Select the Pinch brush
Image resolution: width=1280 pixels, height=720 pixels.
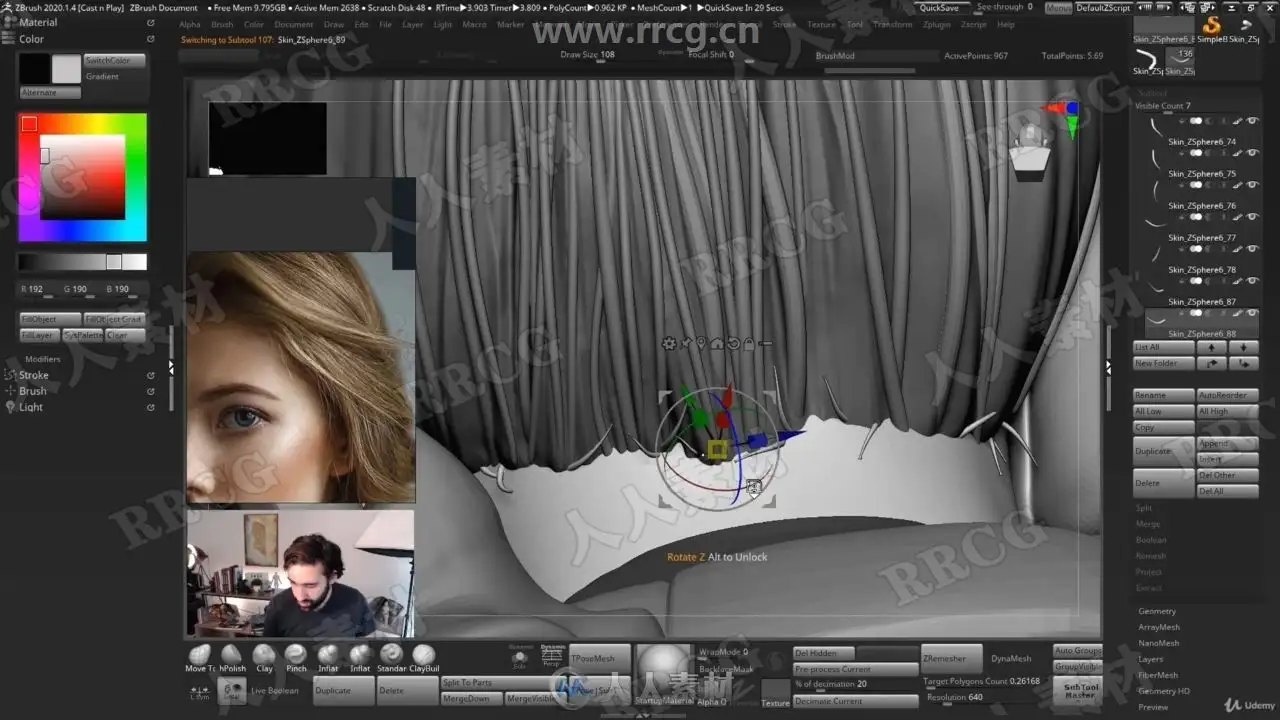tap(296, 656)
